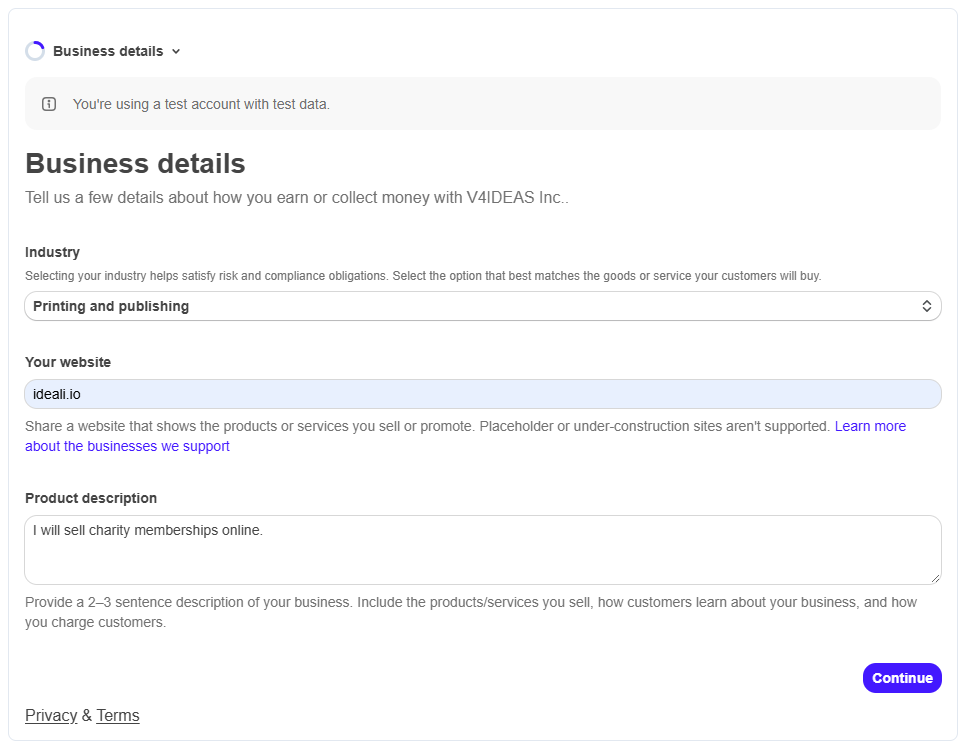
Task: Click the 'Tell us a few details' subtitle
Action: click(x=296, y=197)
